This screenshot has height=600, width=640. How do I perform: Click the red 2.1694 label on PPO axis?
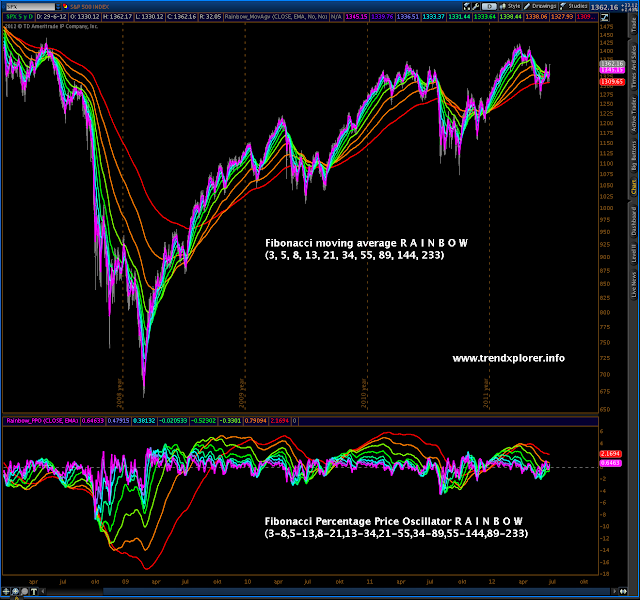pyautogui.click(x=611, y=454)
